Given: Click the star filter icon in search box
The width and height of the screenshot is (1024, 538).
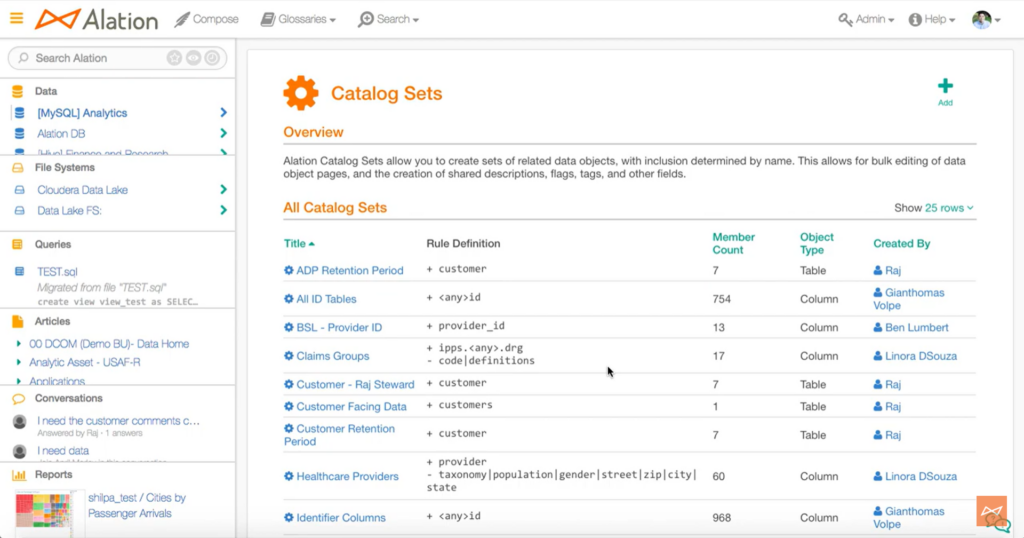Looking at the screenshot, I should [x=174, y=58].
